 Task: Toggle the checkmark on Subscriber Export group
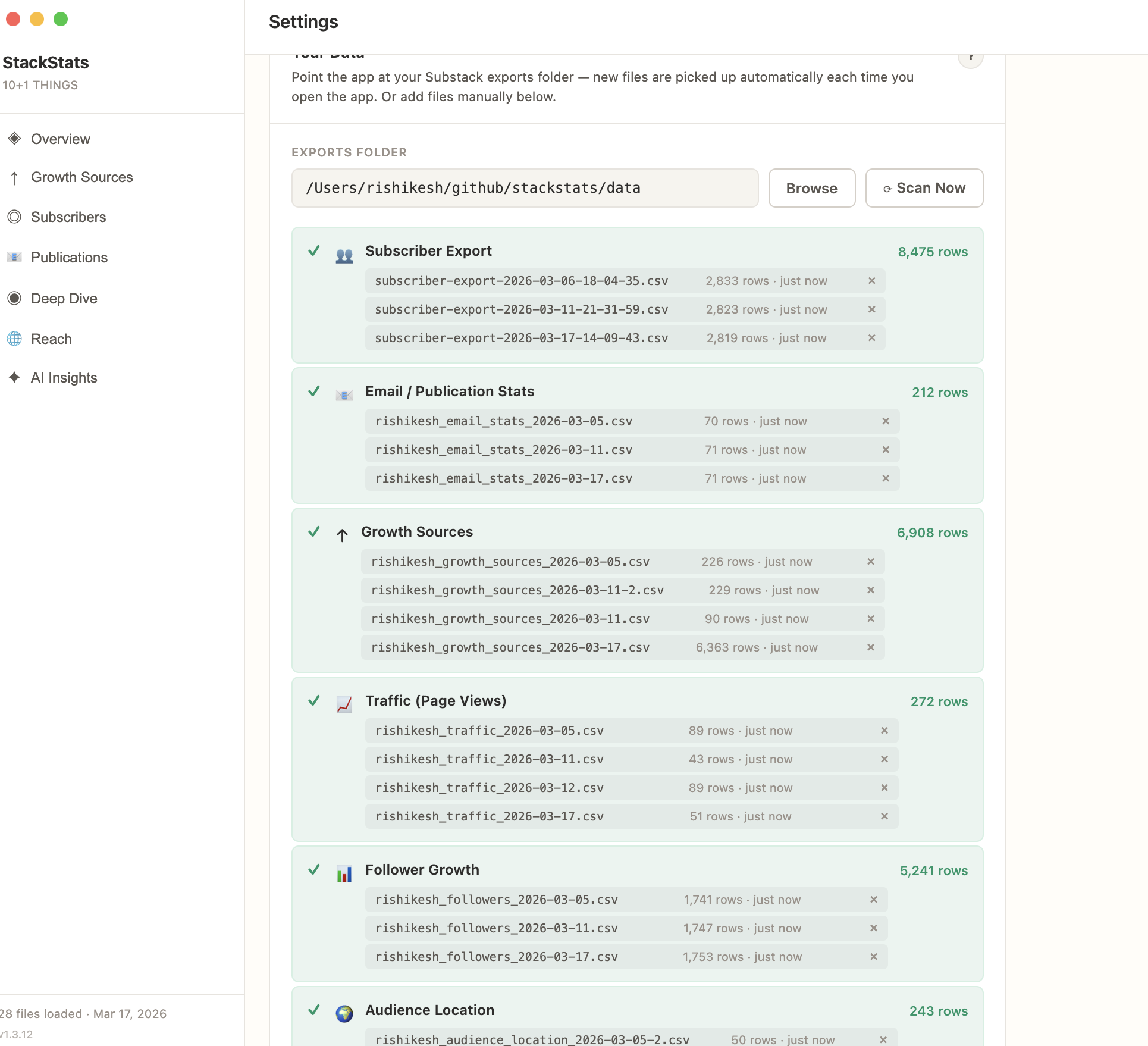pos(314,252)
